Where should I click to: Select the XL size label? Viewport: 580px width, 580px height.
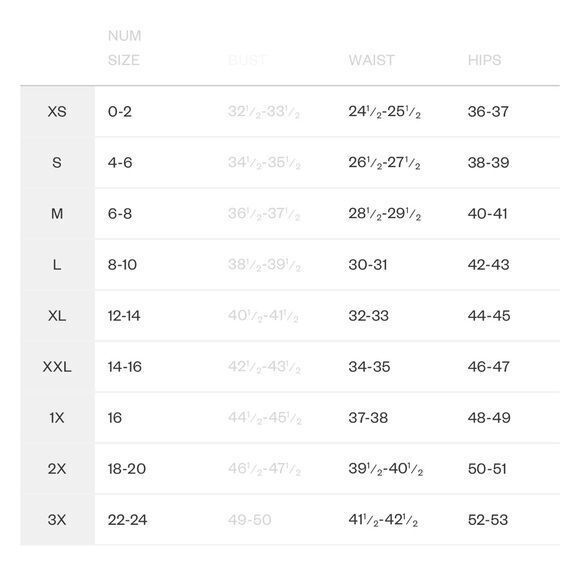(x=57, y=316)
